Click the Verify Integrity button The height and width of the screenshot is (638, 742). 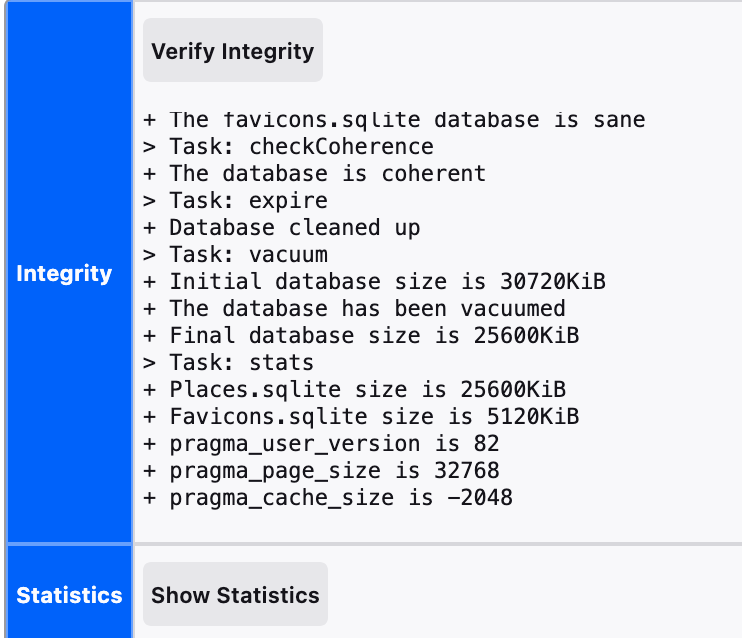[232, 51]
